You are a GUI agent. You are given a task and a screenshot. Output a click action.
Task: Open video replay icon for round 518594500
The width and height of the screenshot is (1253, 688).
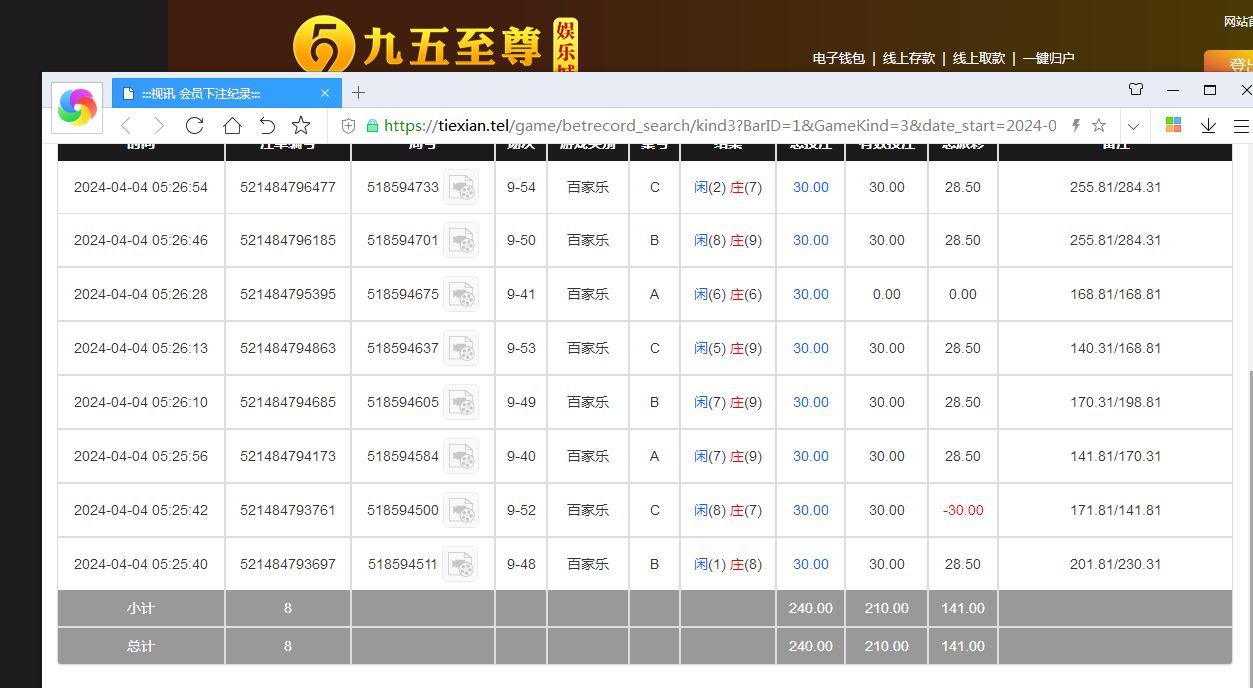click(x=461, y=510)
